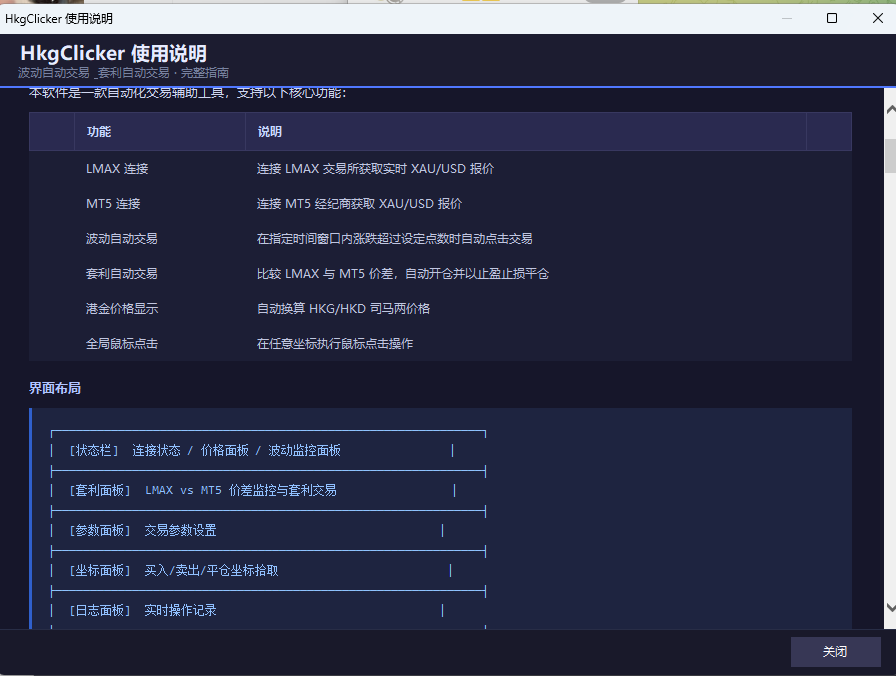
Task: Select the 套利自动交易 table cell
Action: (x=122, y=274)
